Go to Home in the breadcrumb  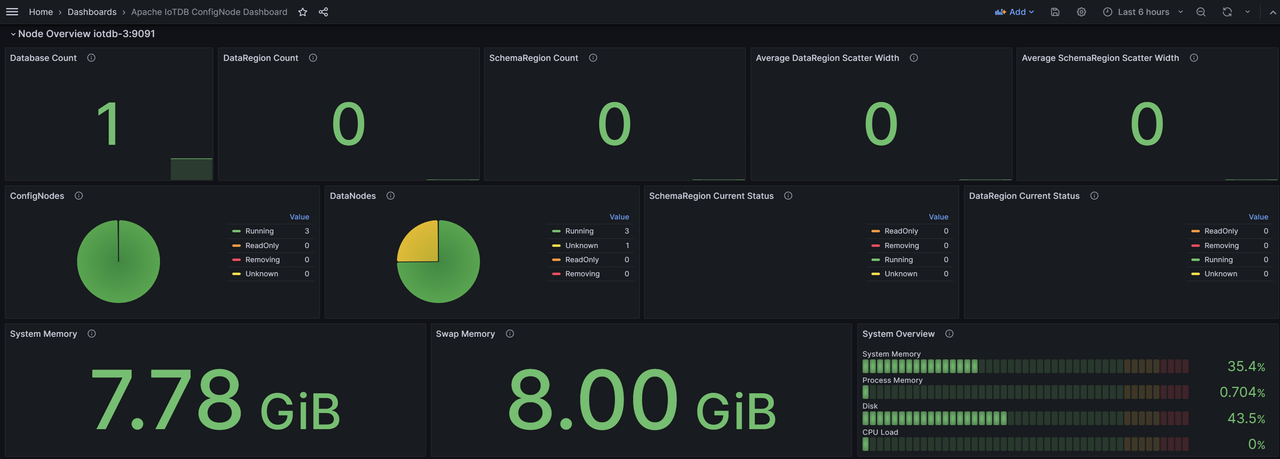pyautogui.click(x=41, y=12)
